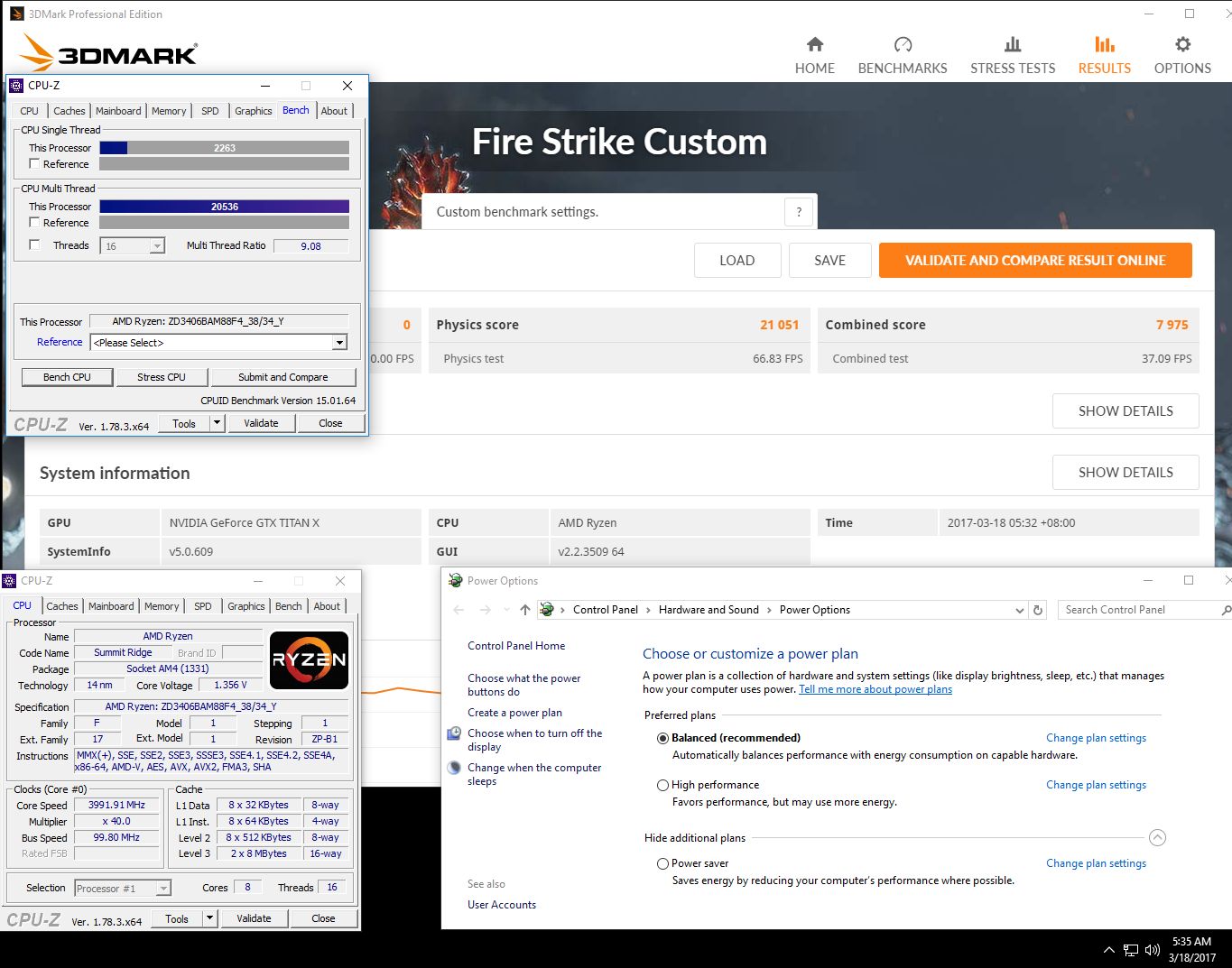Screen dimensions: 1232x968
Task: Click the question mark help icon
Action: click(x=798, y=212)
